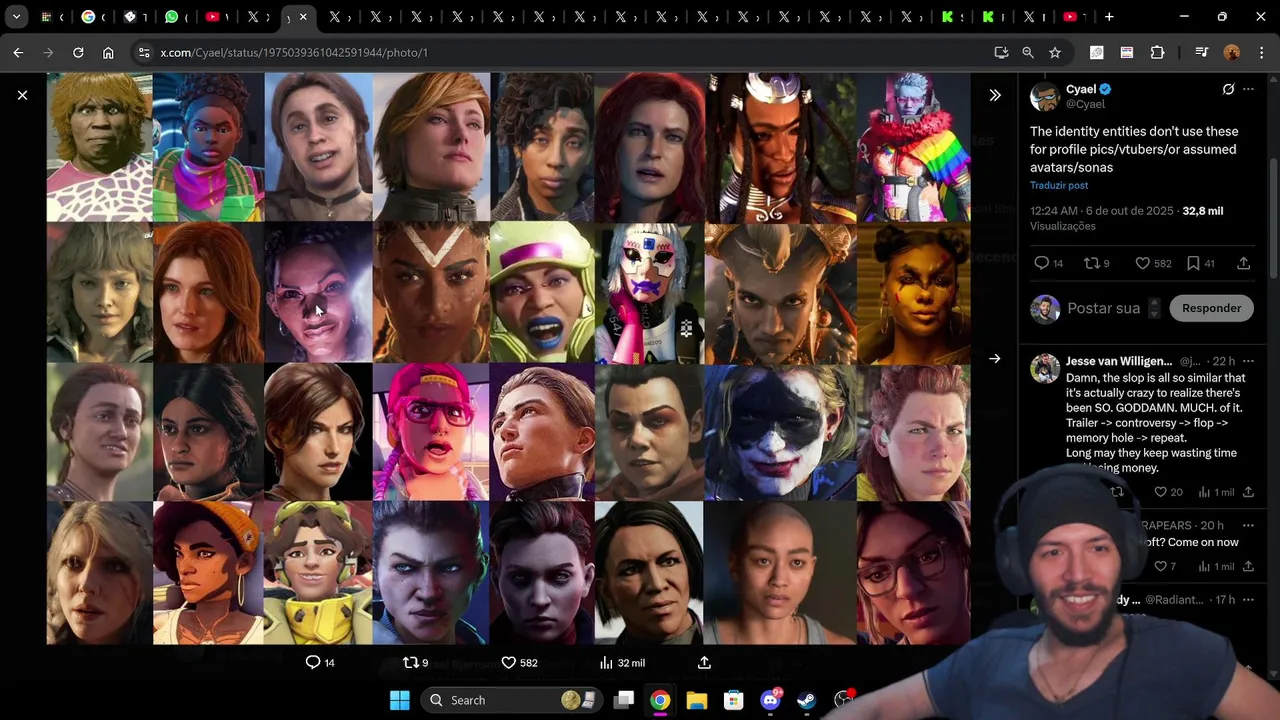Go back in Chrome

pyautogui.click(x=18, y=52)
